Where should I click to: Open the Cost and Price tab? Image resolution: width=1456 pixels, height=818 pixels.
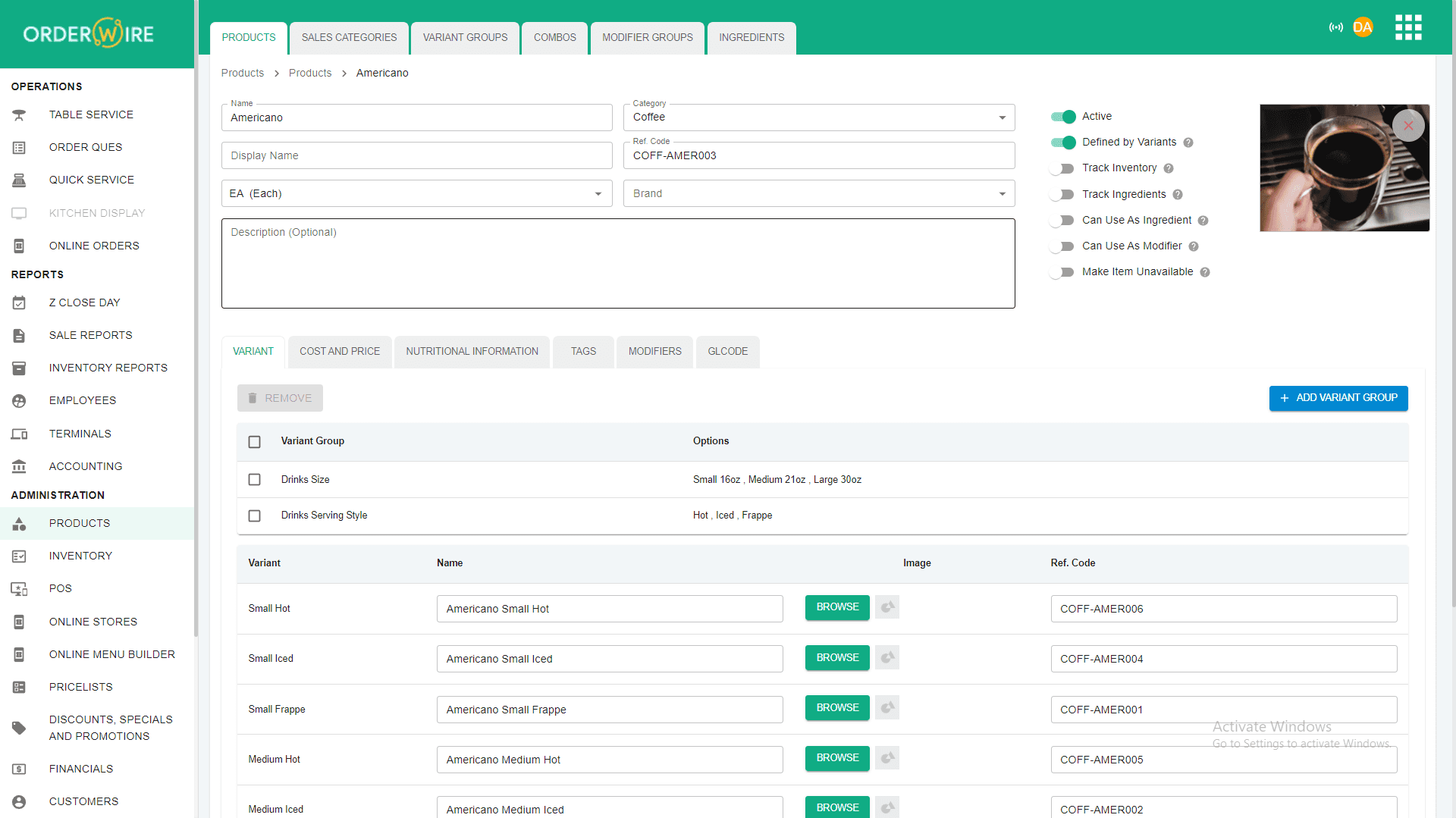tap(340, 352)
